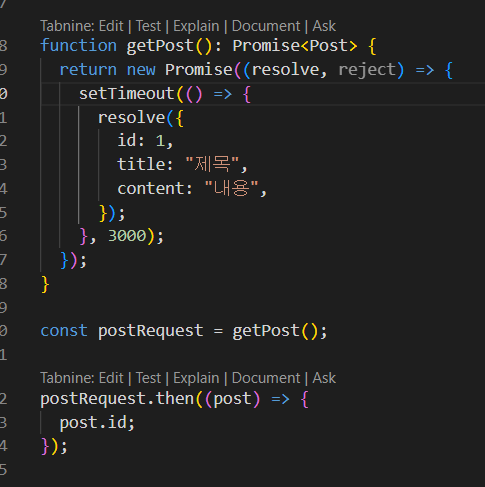This screenshot has height=487, width=485.
Task: Click the setTimeout call
Action: tap(127, 94)
